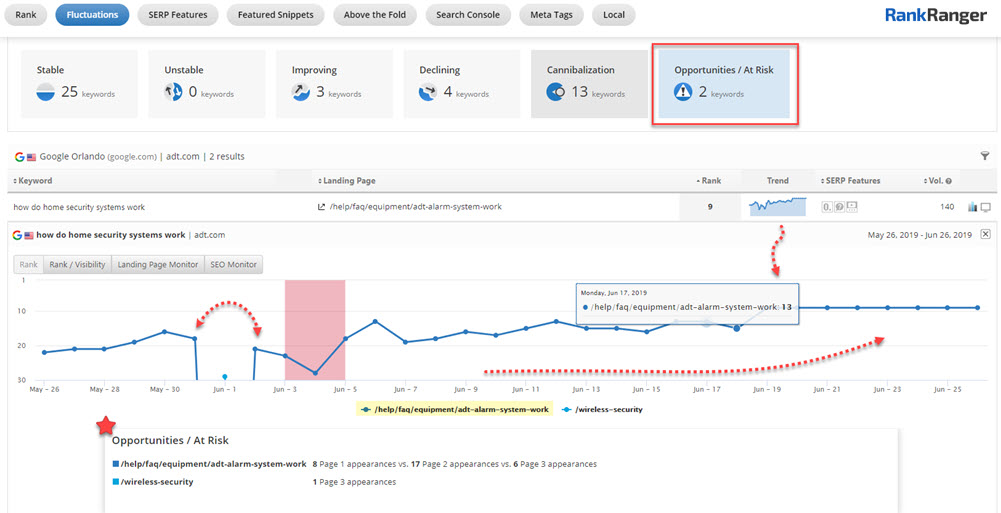Click the trend sparkline thumbnail
1001x513 pixels.
(x=778, y=206)
